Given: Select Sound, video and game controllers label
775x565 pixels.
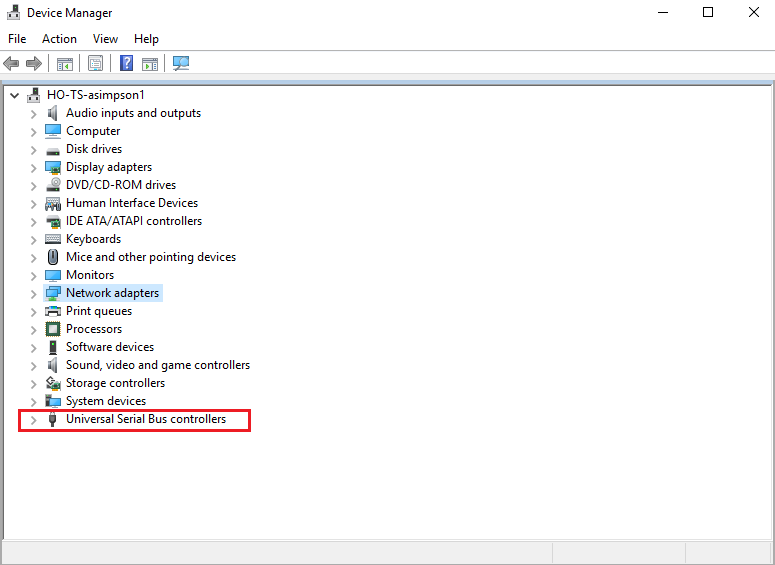Looking at the screenshot, I should pyautogui.click(x=158, y=365).
